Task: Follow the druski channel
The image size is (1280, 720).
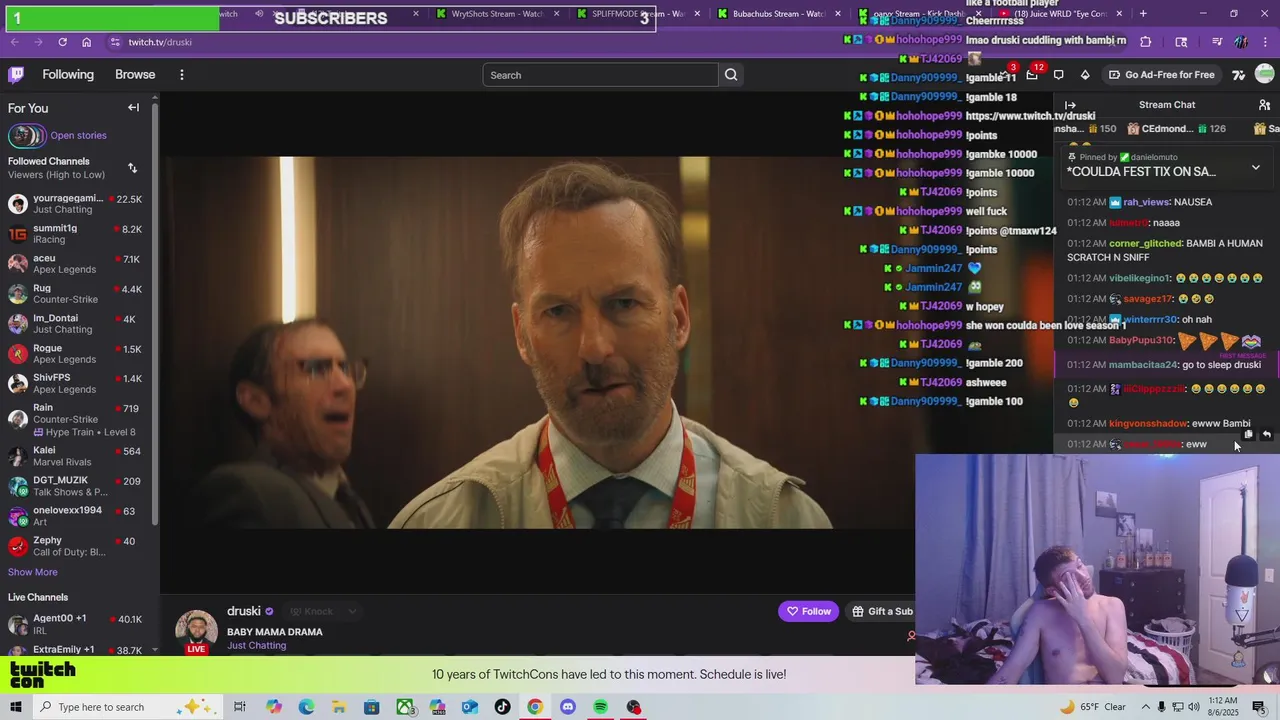Action: point(809,611)
